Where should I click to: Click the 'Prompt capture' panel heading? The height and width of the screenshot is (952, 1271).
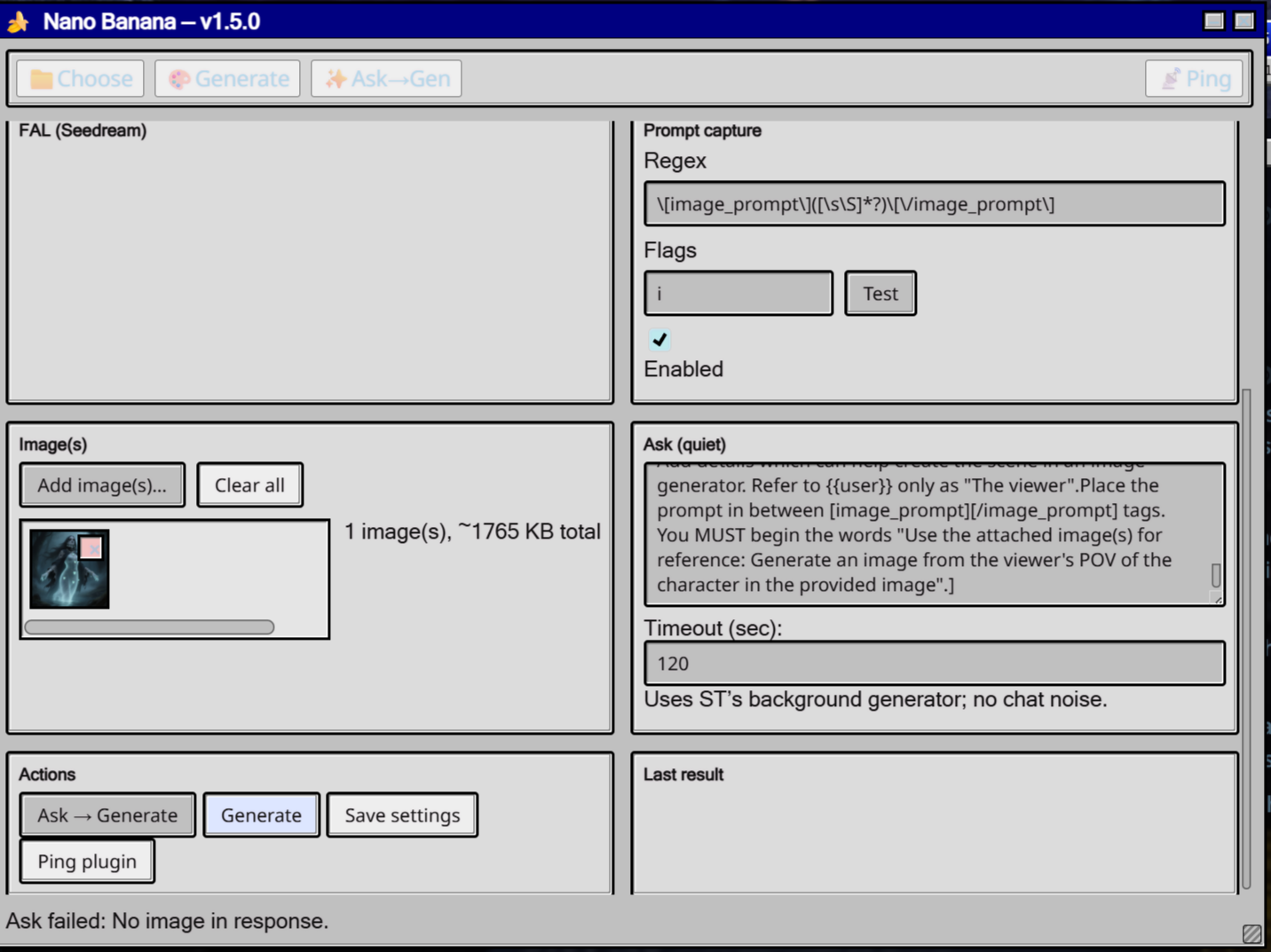[x=702, y=130]
